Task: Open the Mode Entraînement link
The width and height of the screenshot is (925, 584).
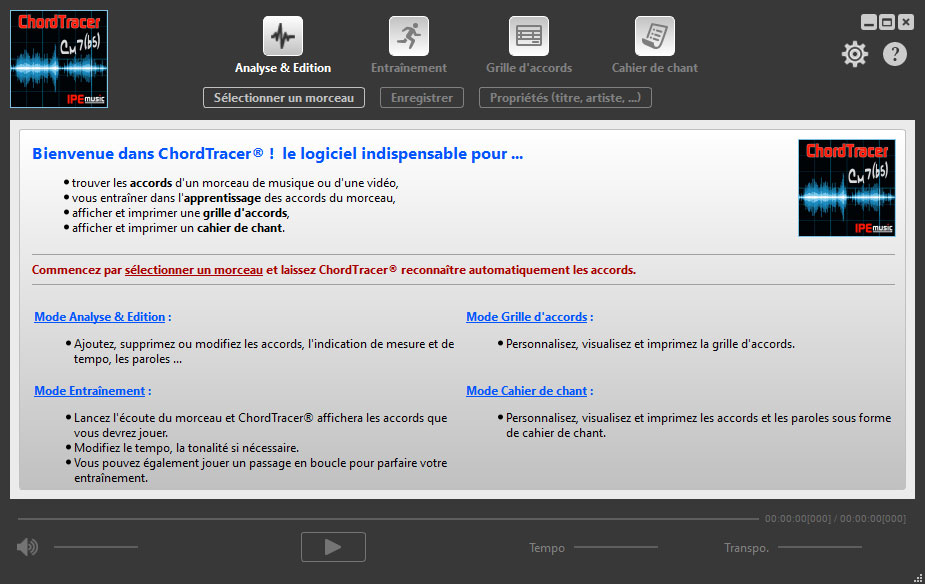Action: (x=90, y=391)
